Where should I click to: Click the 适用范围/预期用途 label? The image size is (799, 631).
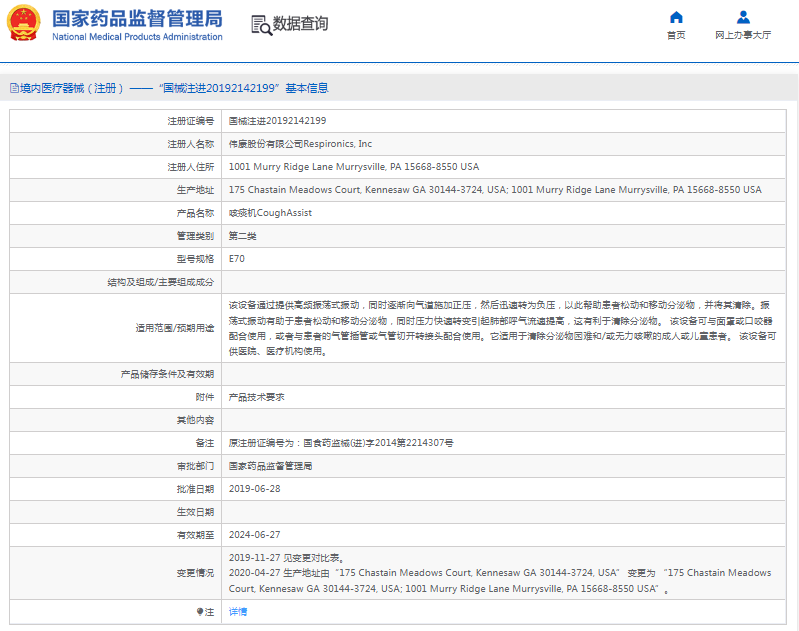click(175, 328)
